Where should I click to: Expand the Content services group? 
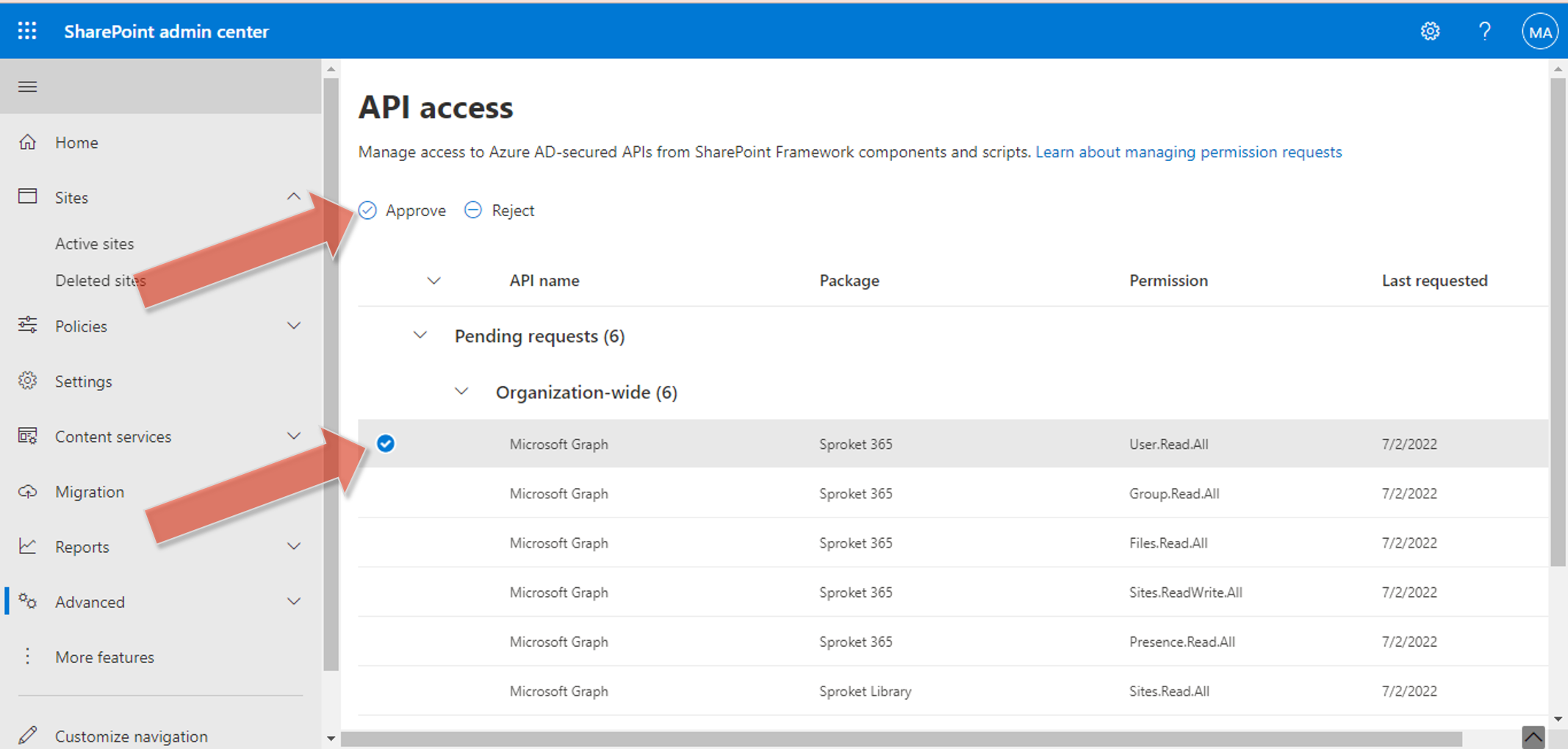pos(294,436)
